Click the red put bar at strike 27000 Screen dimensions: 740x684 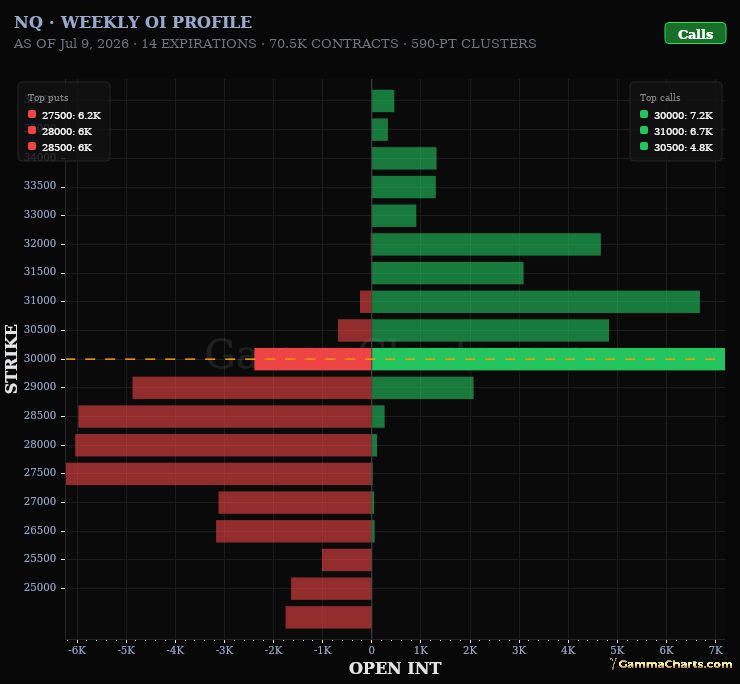point(295,502)
